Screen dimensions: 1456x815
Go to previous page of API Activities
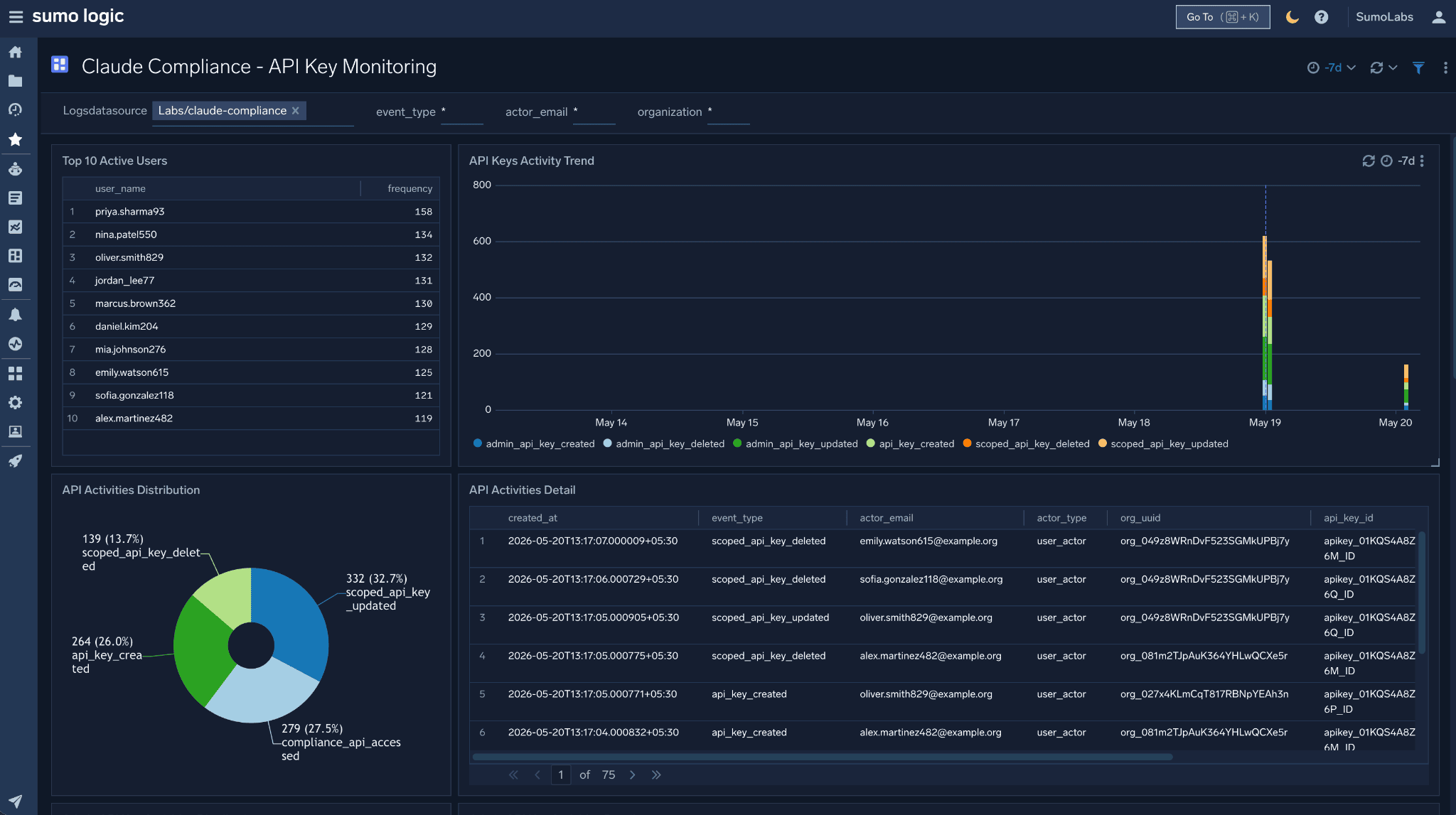(x=537, y=775)
